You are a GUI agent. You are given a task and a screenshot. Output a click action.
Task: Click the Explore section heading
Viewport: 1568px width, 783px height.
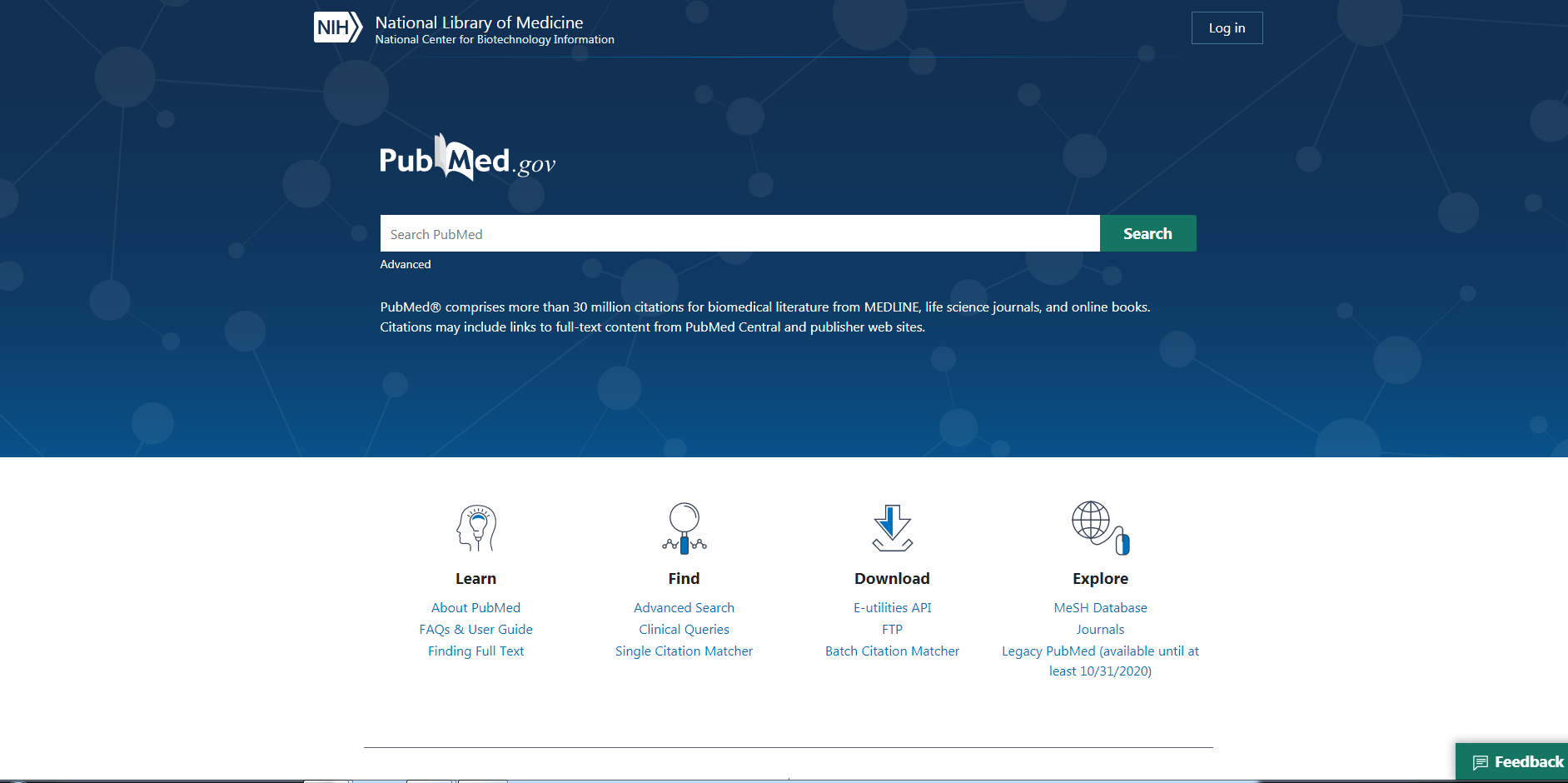[1101, 579]
